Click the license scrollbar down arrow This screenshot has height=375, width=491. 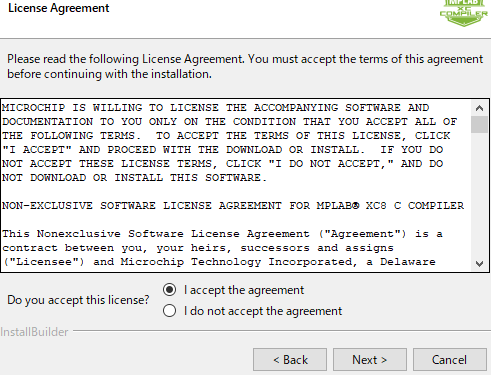coord(479,264)
